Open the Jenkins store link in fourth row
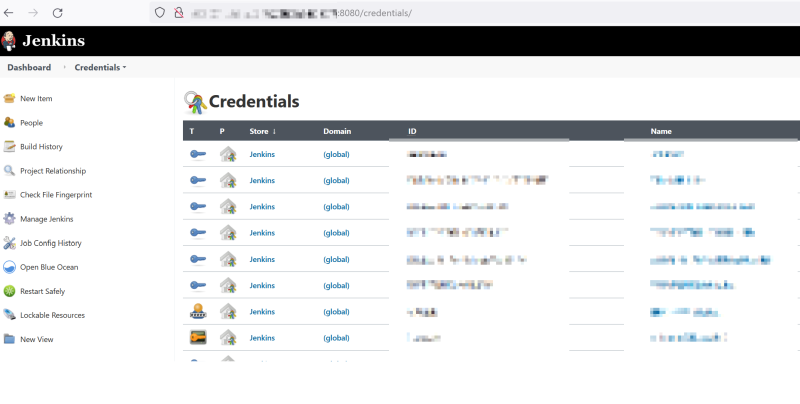 262,233
